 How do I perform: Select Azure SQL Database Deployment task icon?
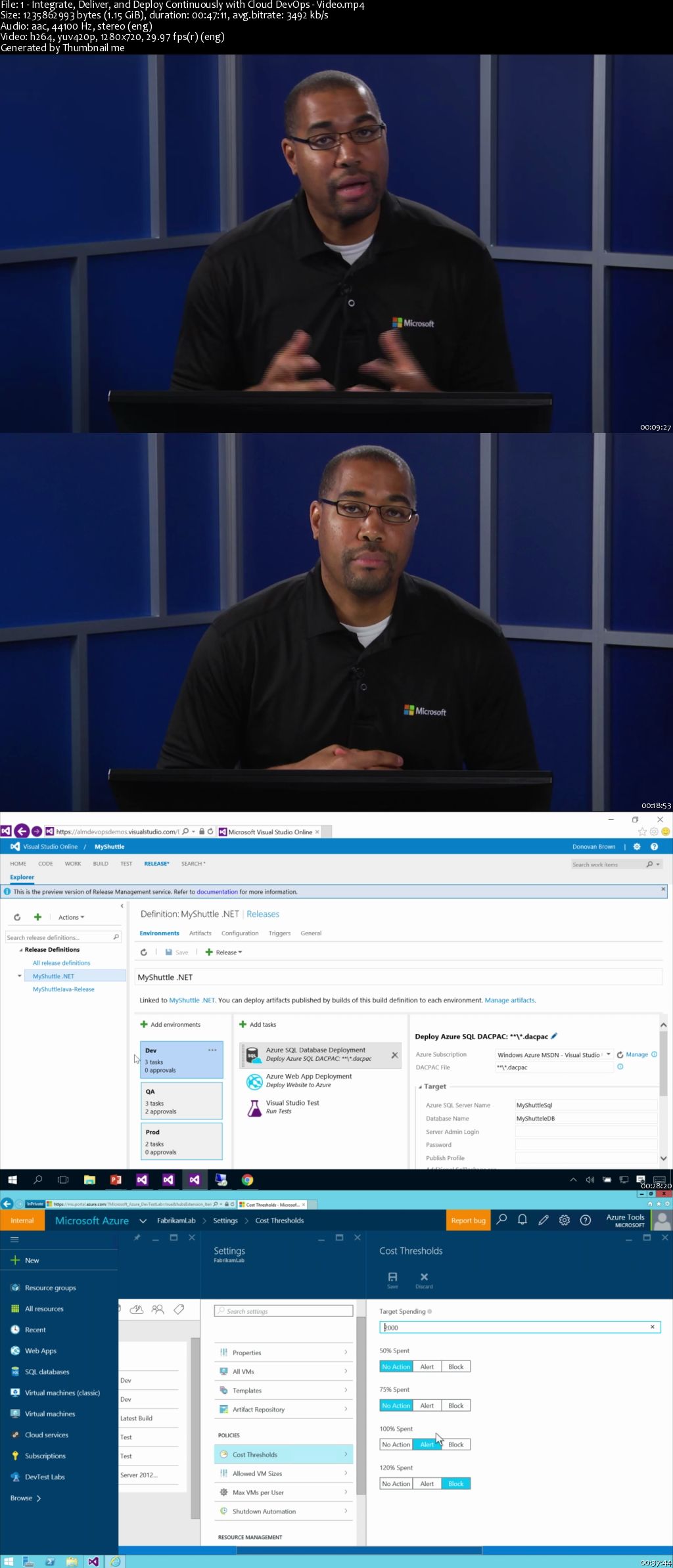[254, 1055]
